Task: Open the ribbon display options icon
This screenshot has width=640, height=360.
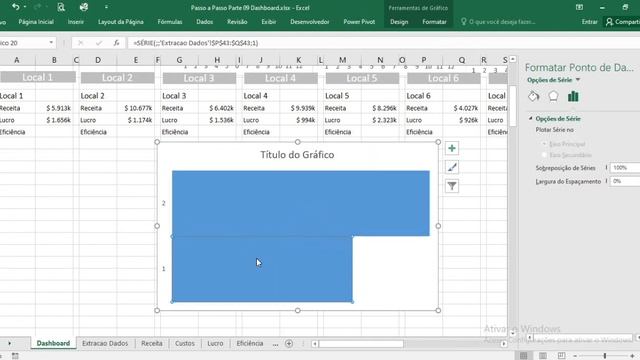Action: click(580, 7)
